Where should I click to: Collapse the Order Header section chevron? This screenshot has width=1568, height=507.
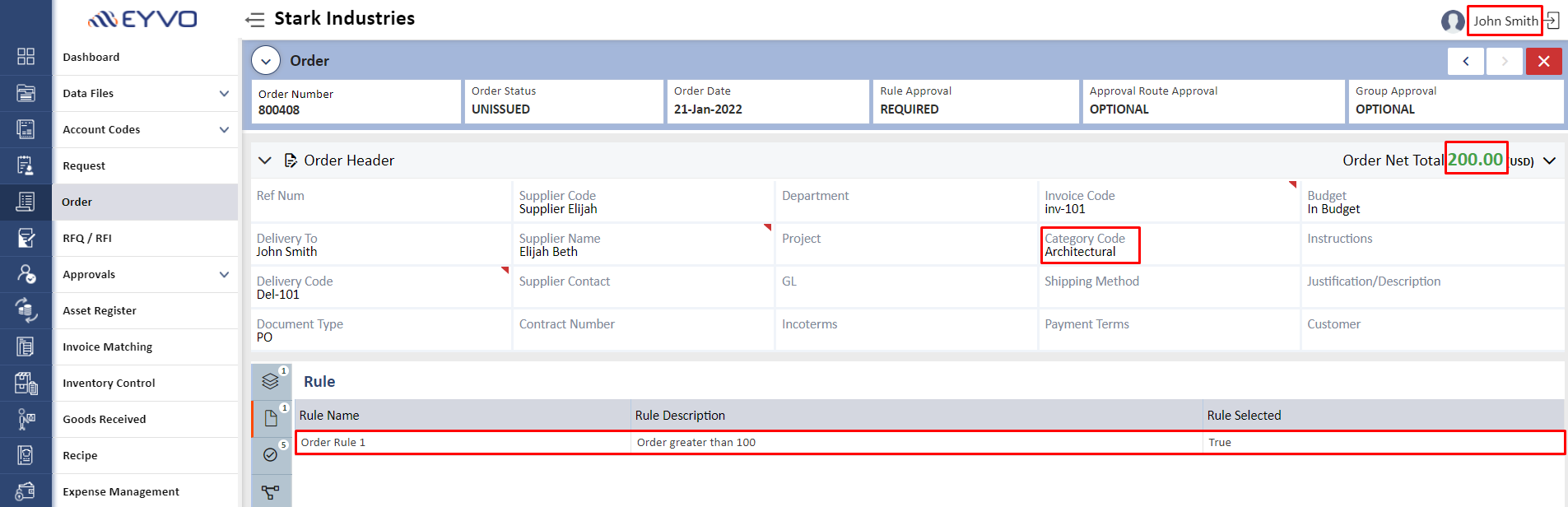(x=265, y=160)
